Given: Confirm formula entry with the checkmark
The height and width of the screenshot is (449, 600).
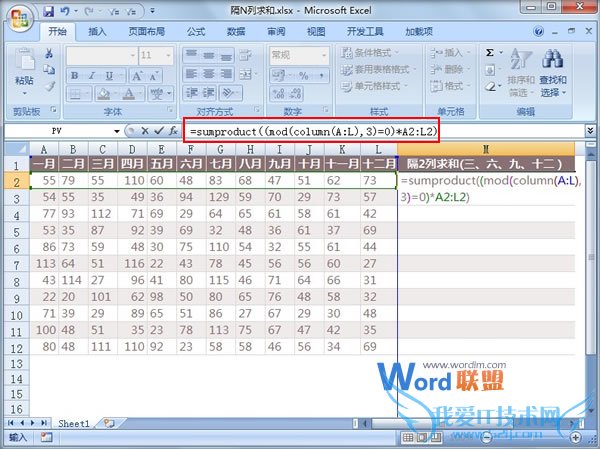Looking at the screenshot, I should tap(159, 131).
